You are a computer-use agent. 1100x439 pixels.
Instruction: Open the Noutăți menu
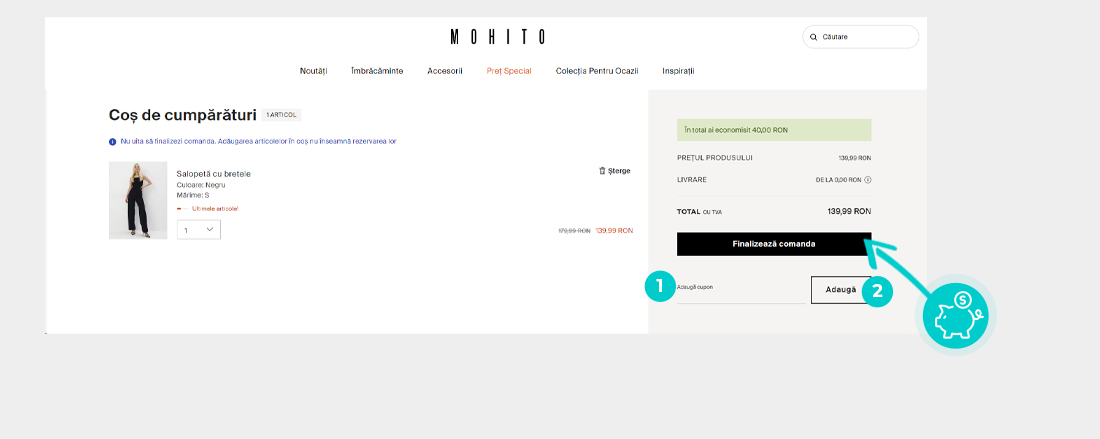coord(313,71)
